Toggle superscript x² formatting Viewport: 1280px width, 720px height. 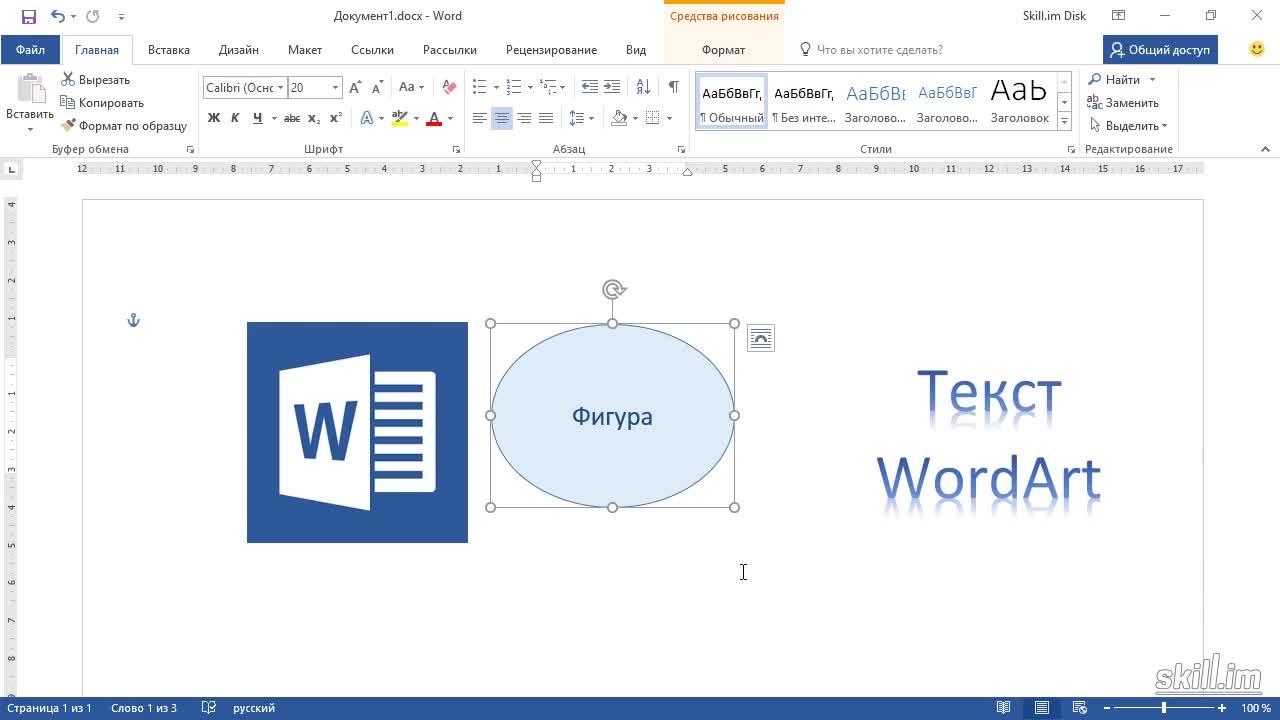click(x=336, y=118)
